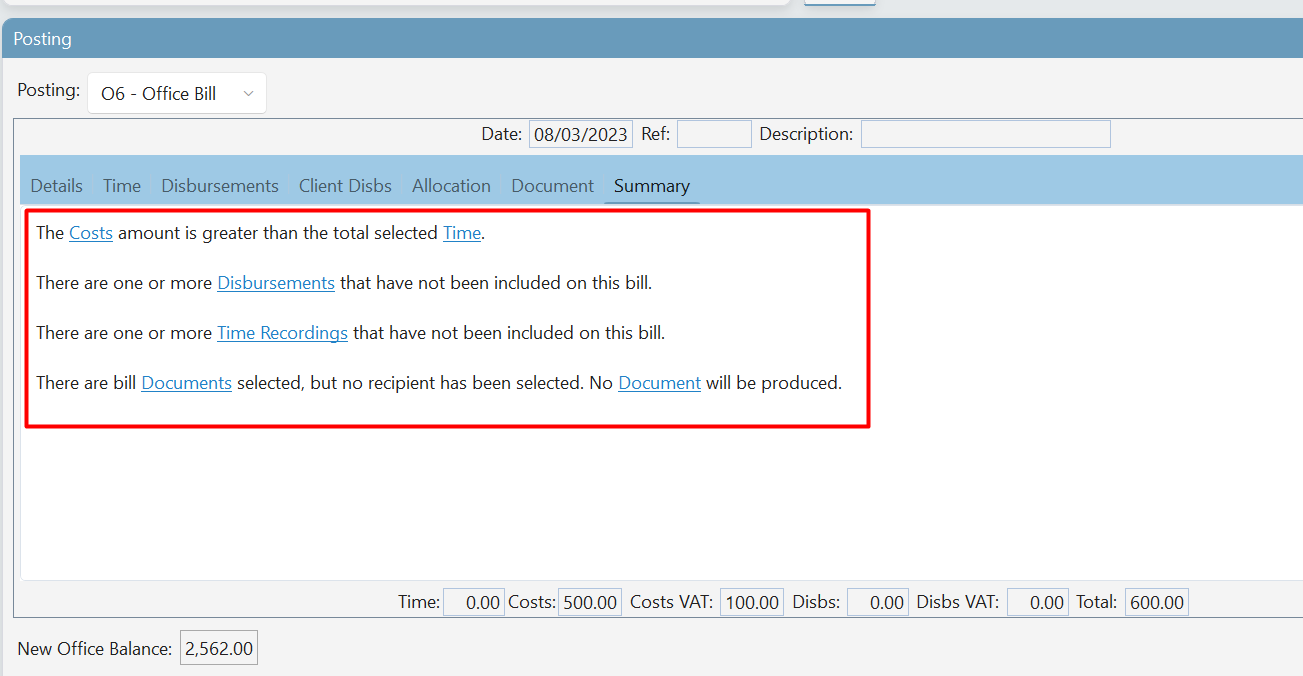Open the Posting type dropdown

[x=177, y=93]
